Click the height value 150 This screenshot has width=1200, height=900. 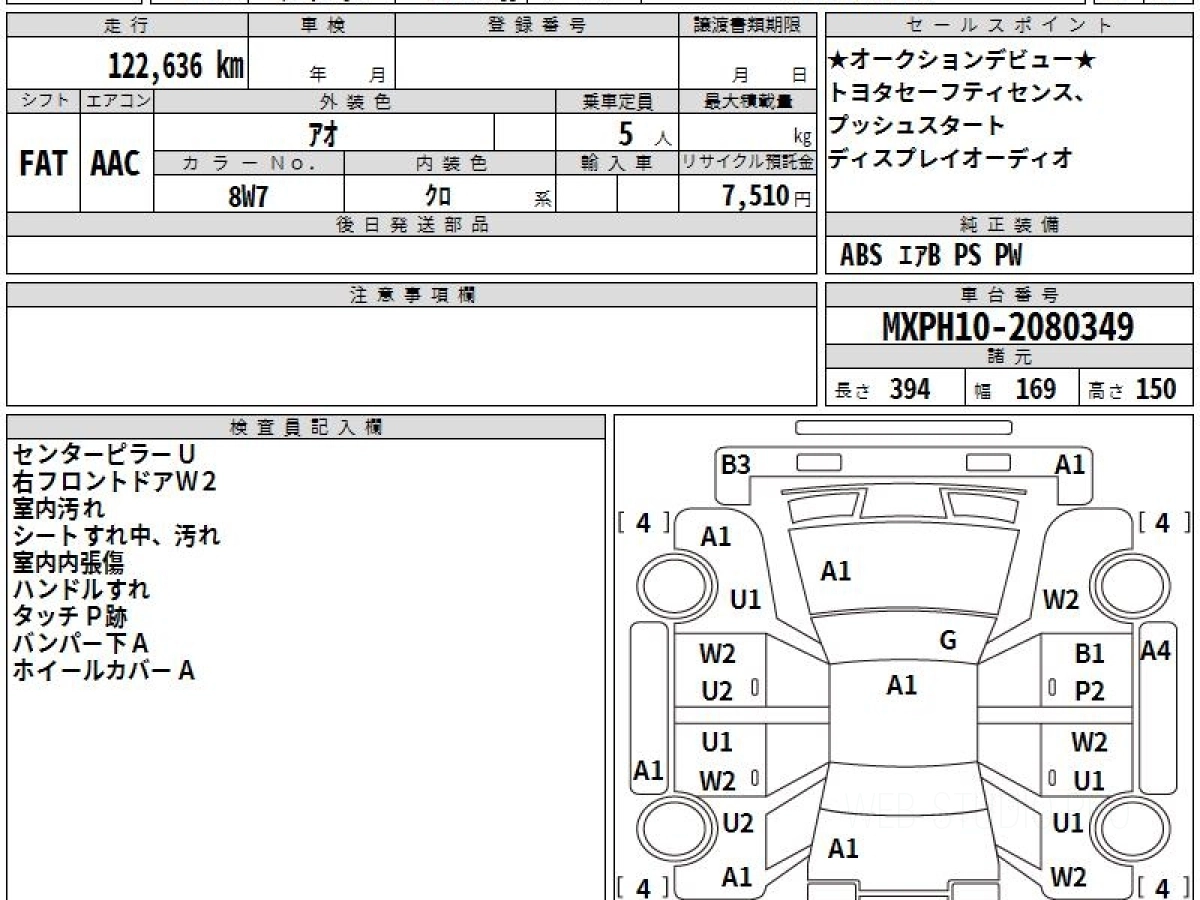(x=1156, y=389)
